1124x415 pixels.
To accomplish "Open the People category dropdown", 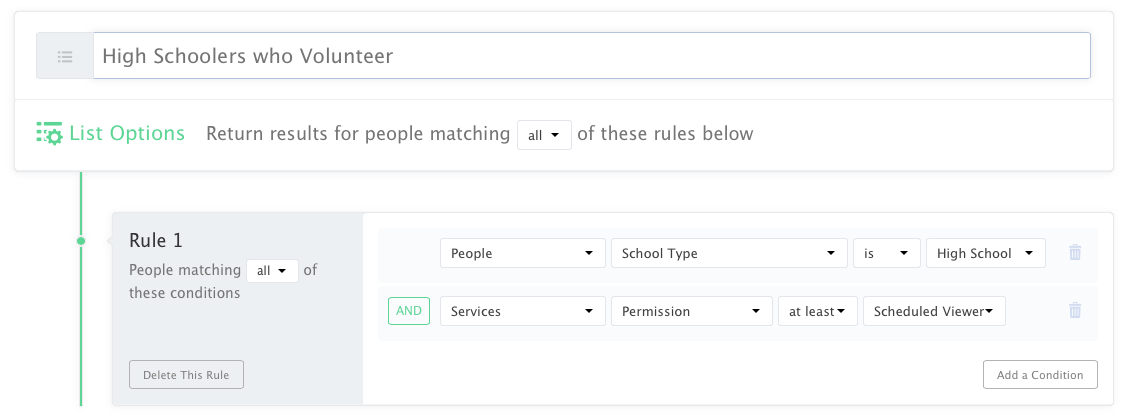I will pos(522,254).
